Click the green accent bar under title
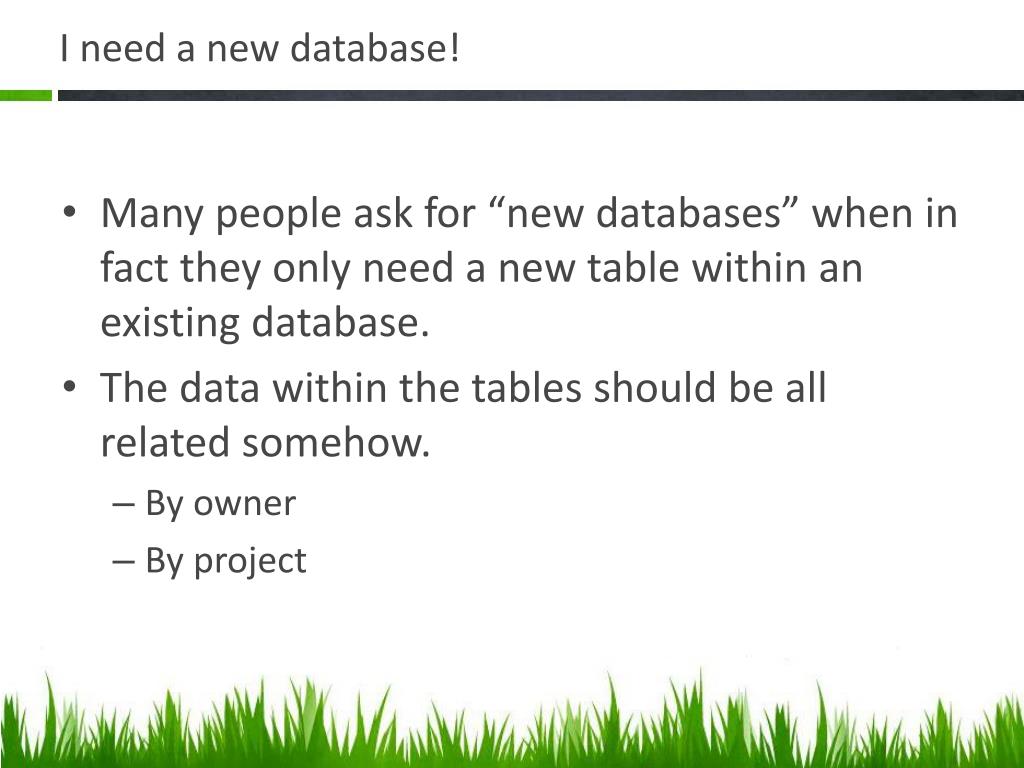This screenshot has height=768, width=1024. point(26,95)
